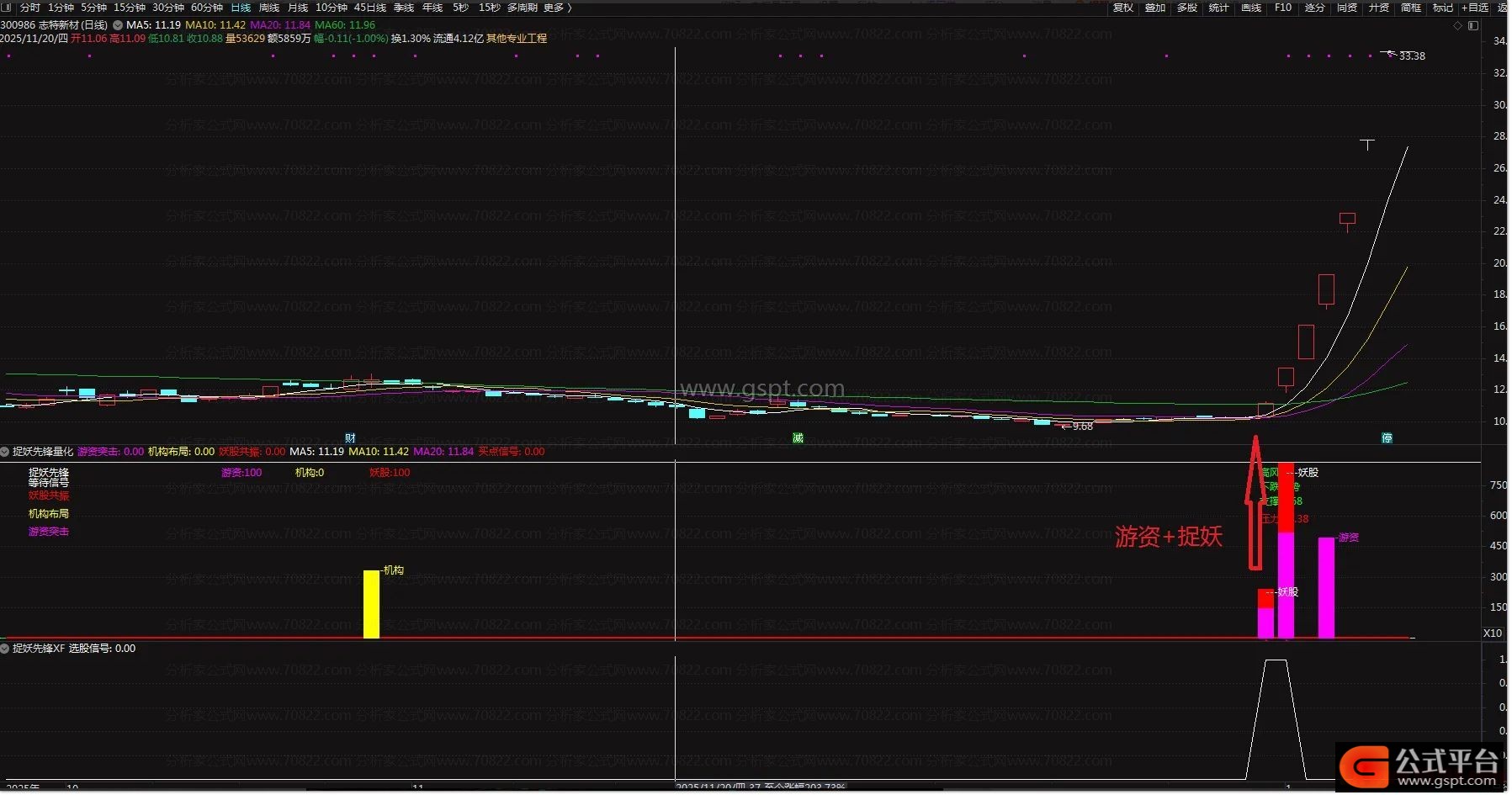
Task: Toggle the side panel layout icon
Action: 1473,26
